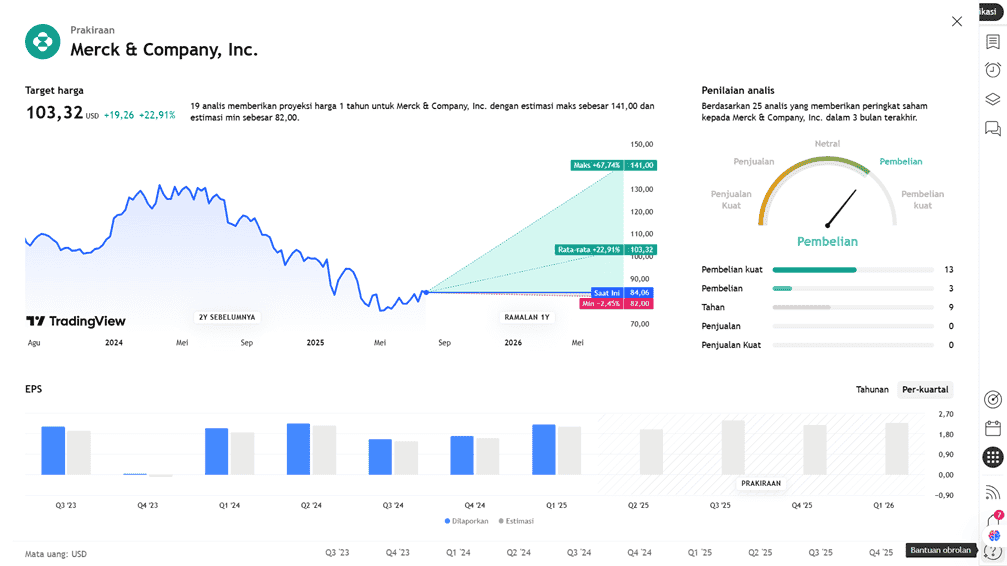Viewport: 1007px width, 566px height.
Task: Click the Q3 '25 forecast gray bar
Action: click(x=733, y=448)
